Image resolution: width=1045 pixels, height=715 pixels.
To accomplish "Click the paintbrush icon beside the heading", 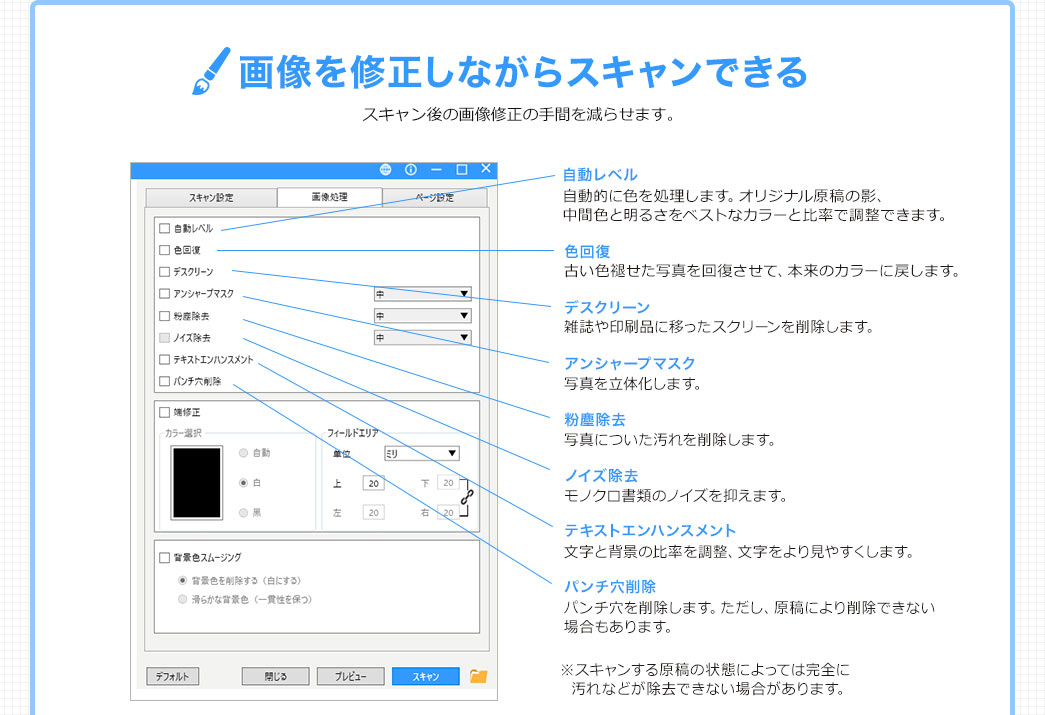I will pyautogui.click(x=211, y=71).
